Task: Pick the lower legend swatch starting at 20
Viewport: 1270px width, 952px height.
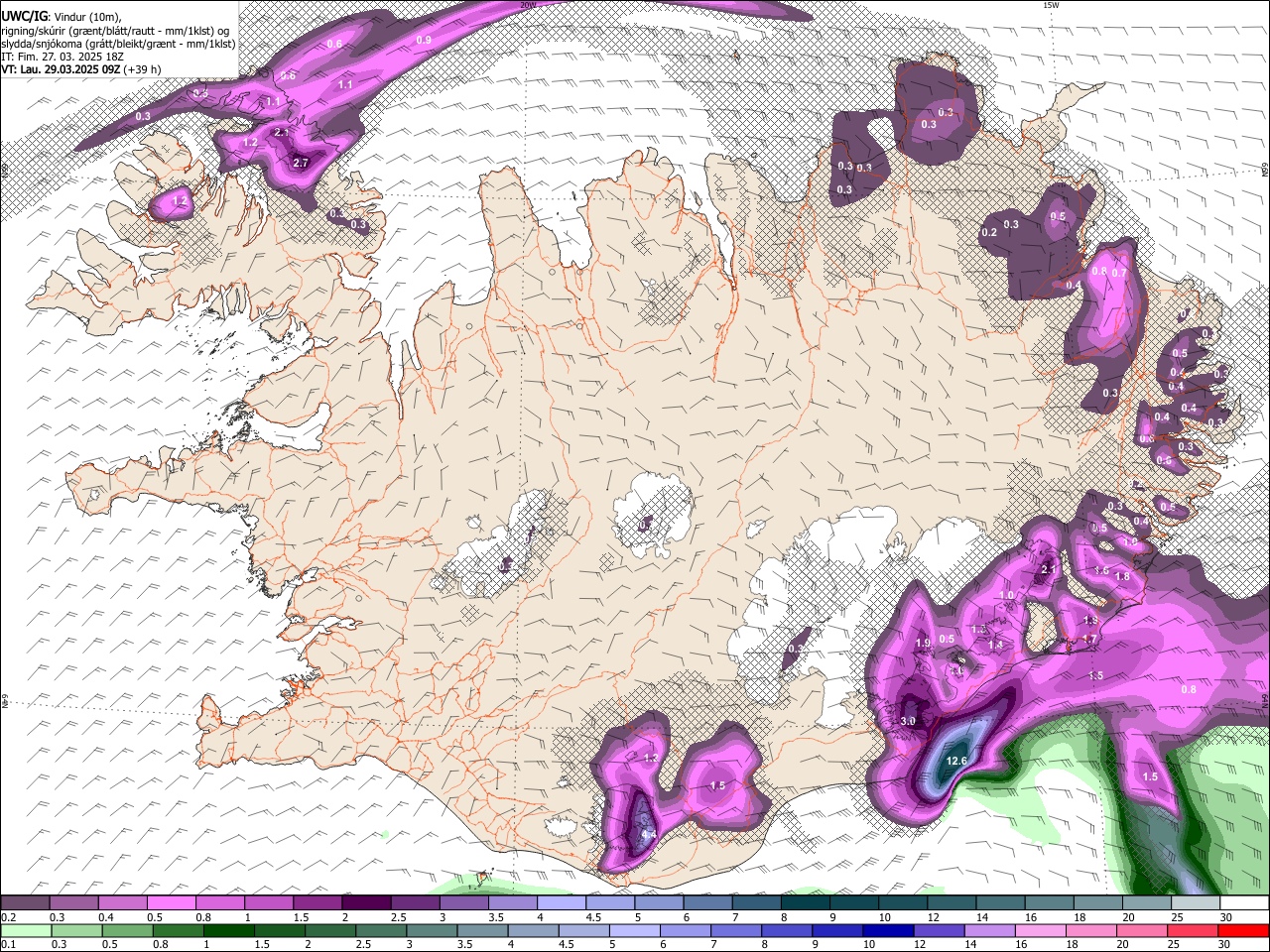Action: point(1143,930)
